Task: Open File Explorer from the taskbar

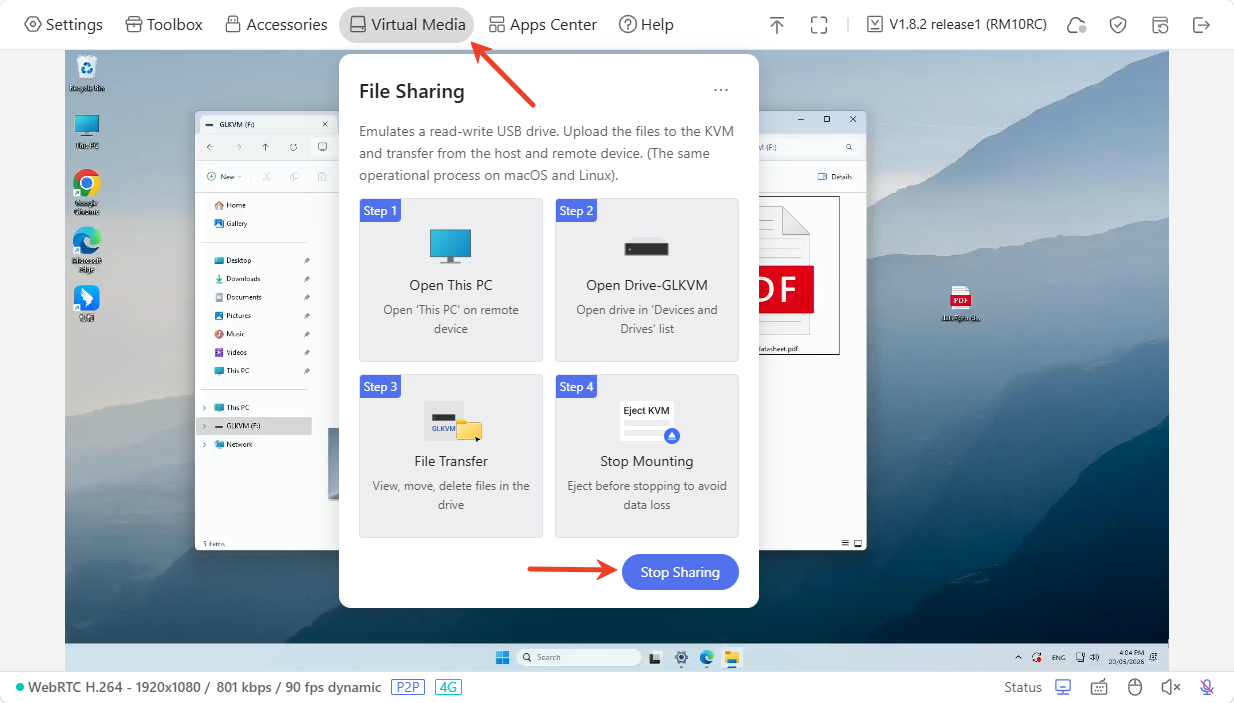Action: 732,657
